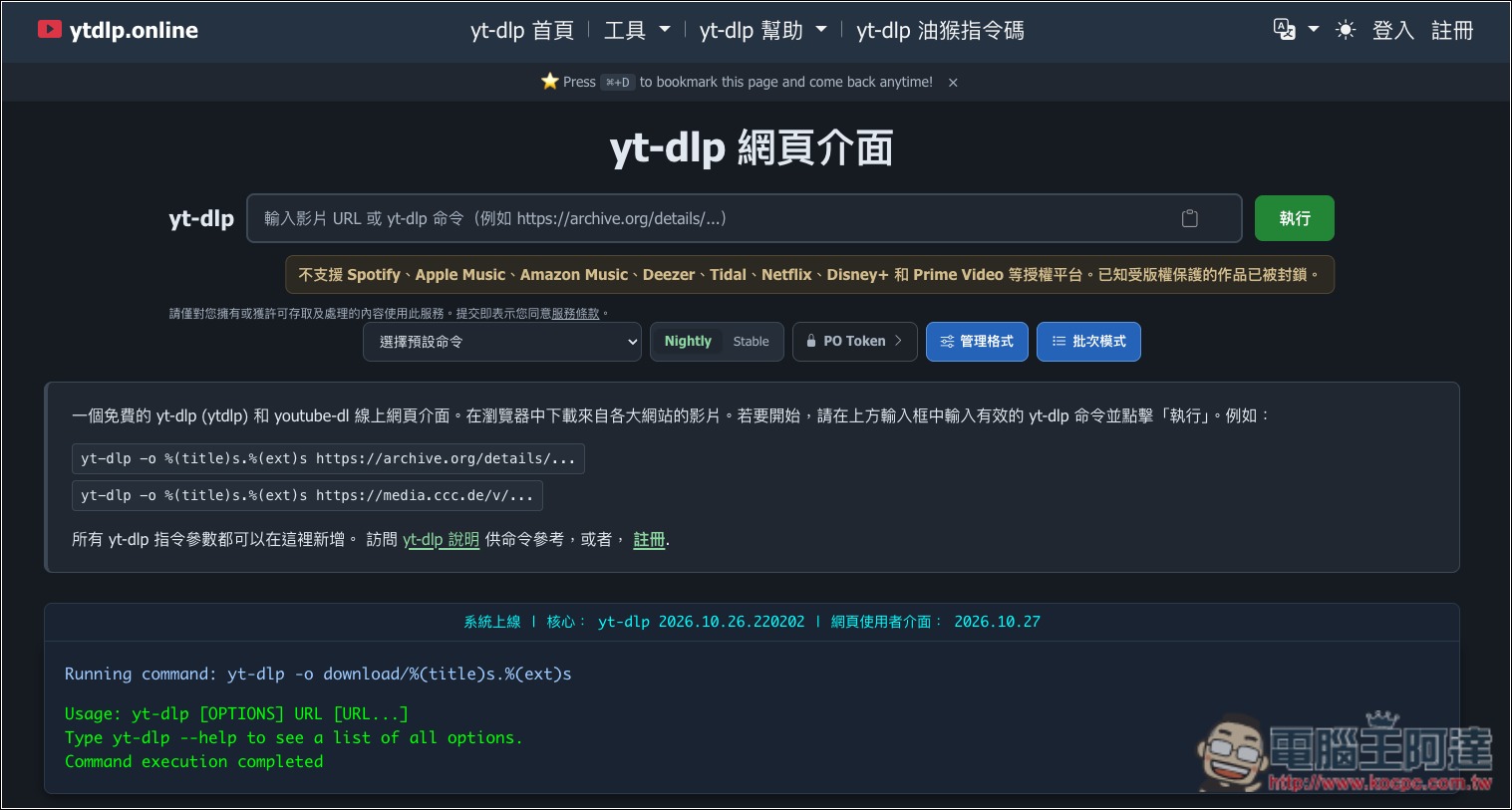
Task: Click the 系統上線 status text
Action: pos(492,622)
